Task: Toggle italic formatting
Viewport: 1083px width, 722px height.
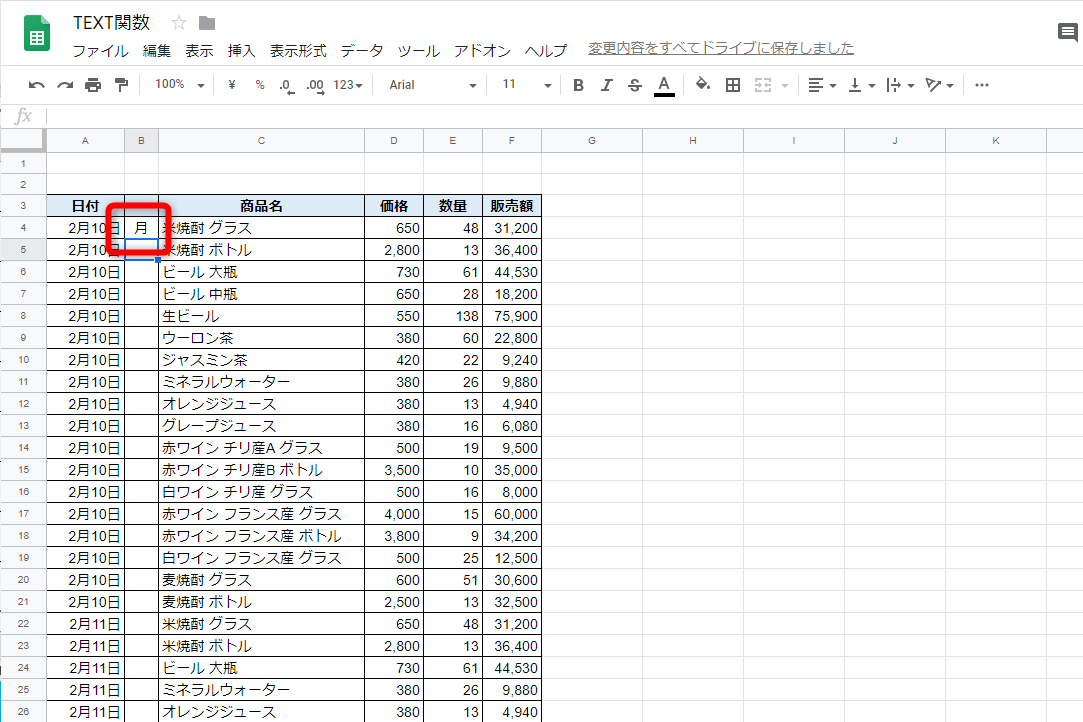Action: click(x=605, y=85)
